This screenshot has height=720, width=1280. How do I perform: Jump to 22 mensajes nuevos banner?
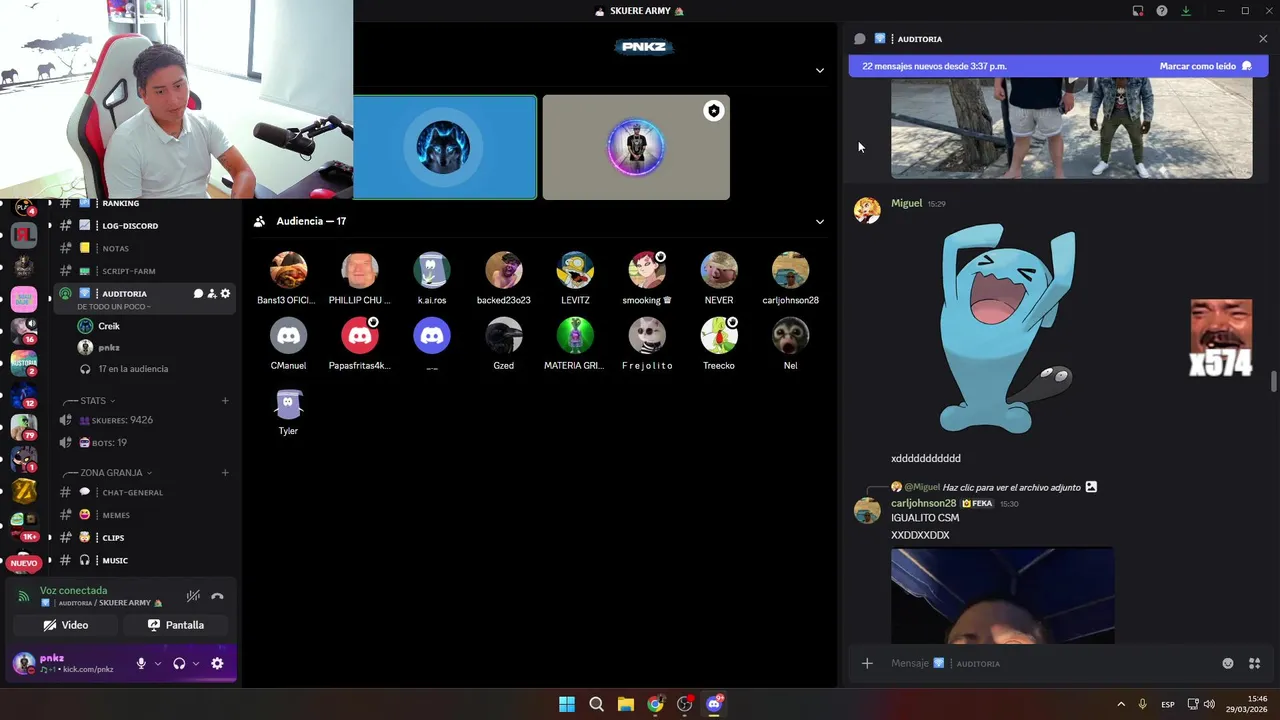click(x=934, y=66)
